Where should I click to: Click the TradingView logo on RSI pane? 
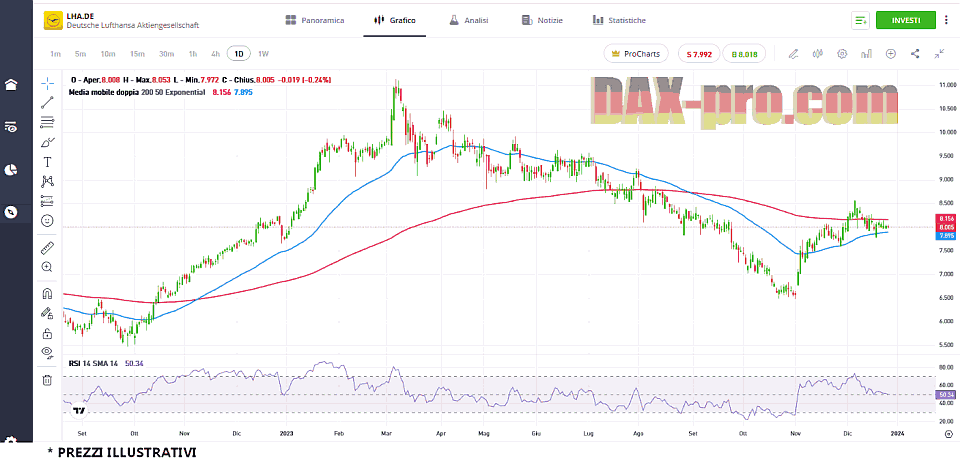coord(78,411)
